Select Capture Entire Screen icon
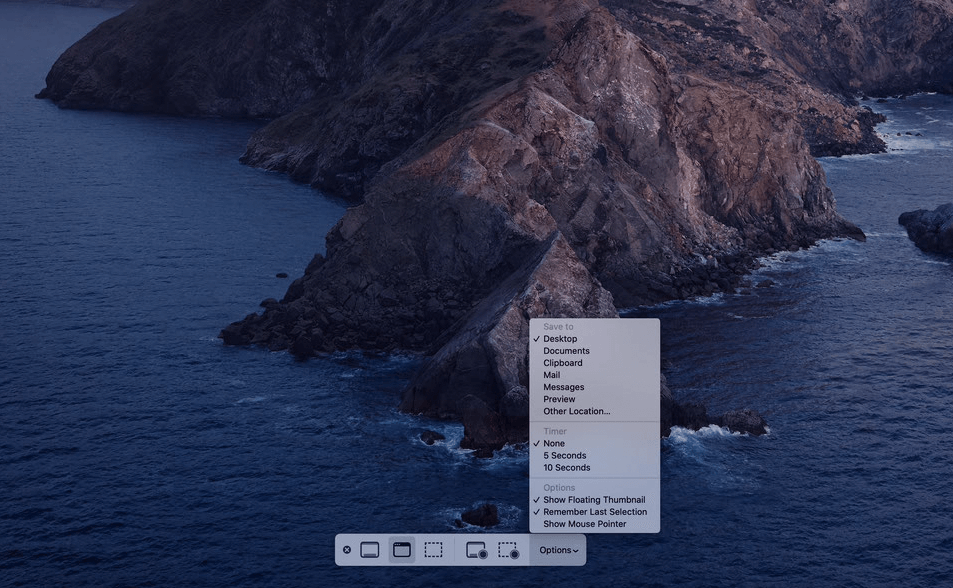 coord(370,550)
